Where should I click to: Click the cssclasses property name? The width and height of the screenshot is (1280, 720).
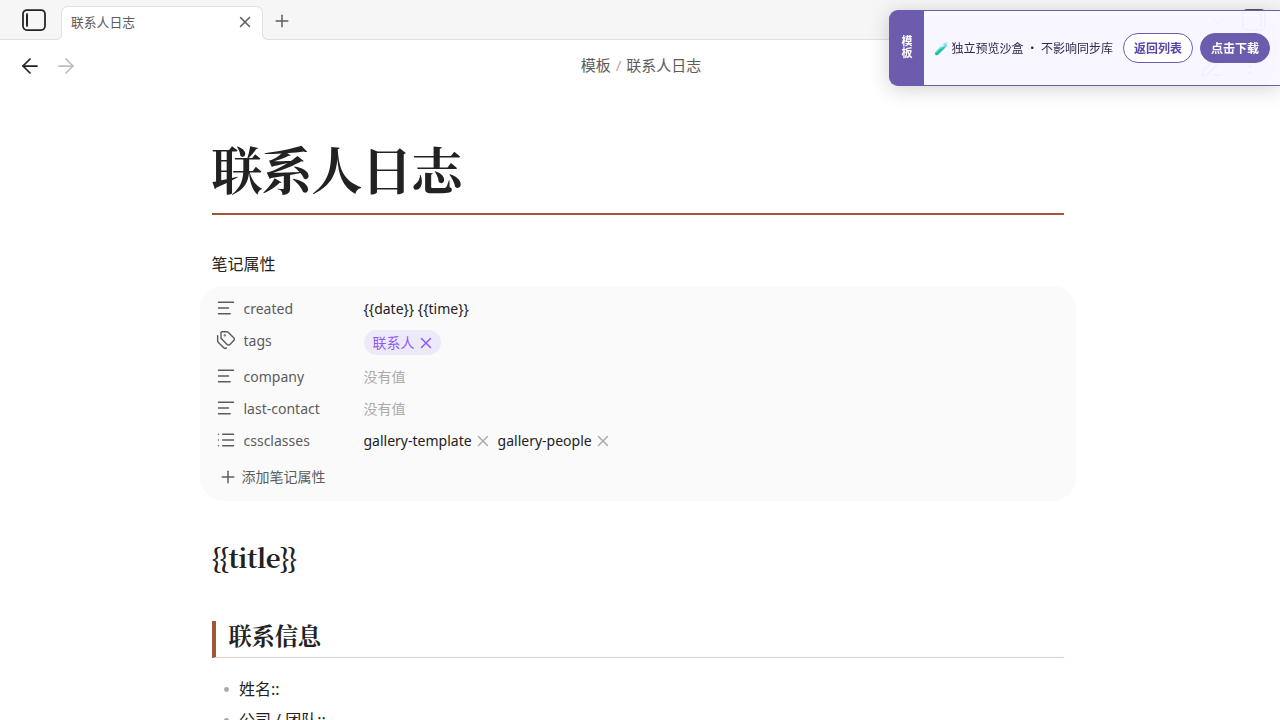click(x=276, y=440)
